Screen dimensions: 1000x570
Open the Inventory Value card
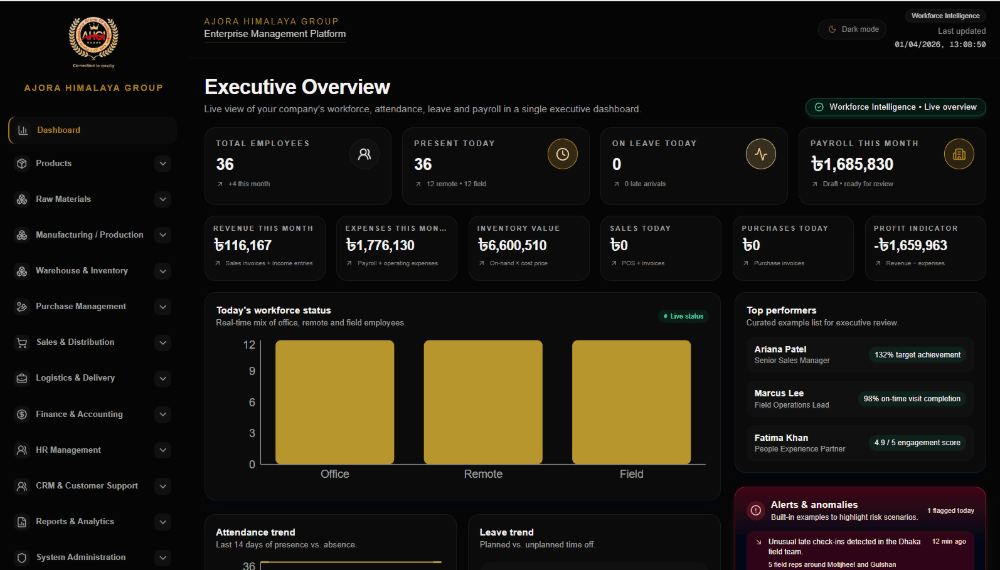point(529,248)
